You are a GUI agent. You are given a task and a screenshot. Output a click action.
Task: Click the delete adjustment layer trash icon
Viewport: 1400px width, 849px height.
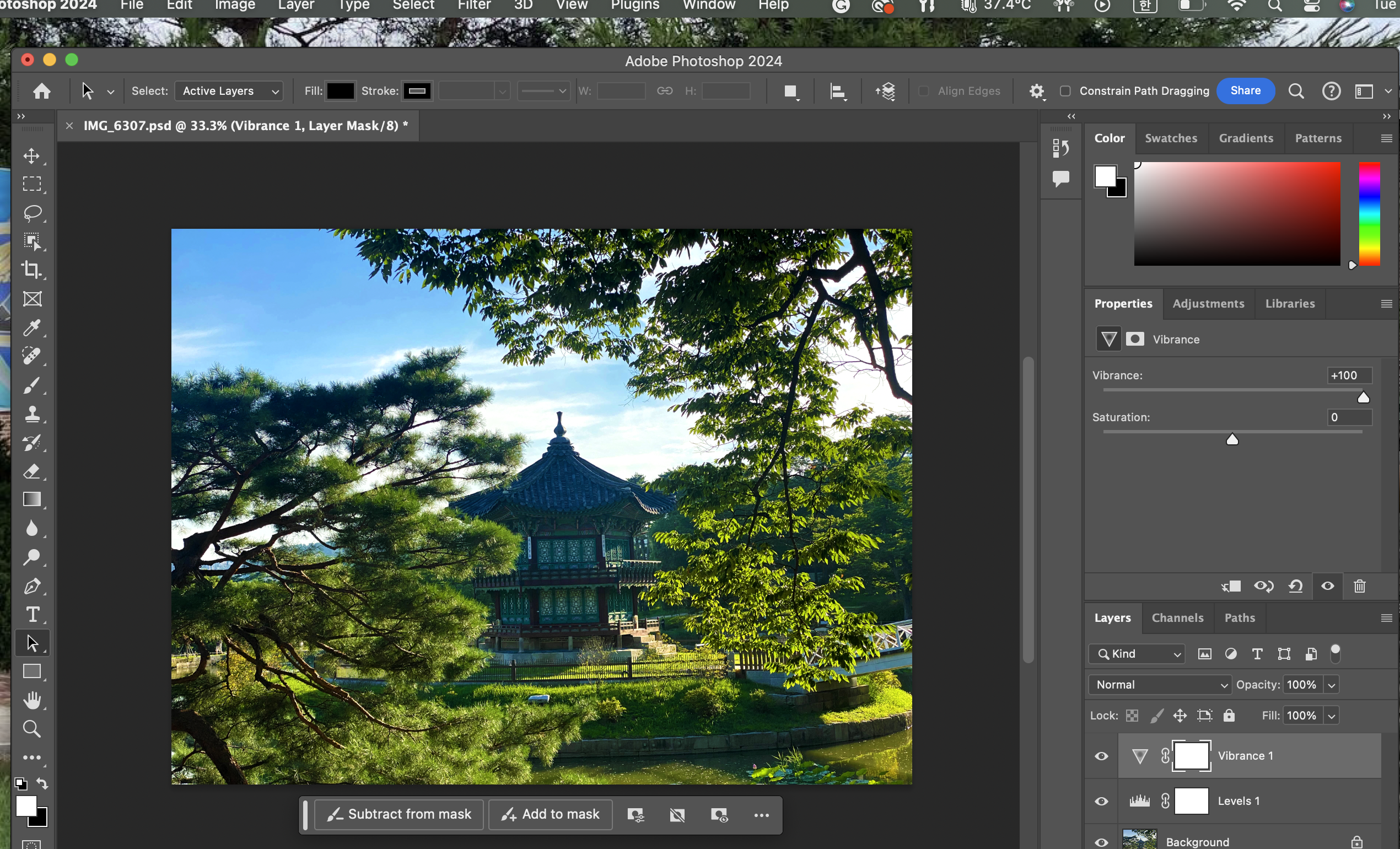click(x=1359, y=586)
